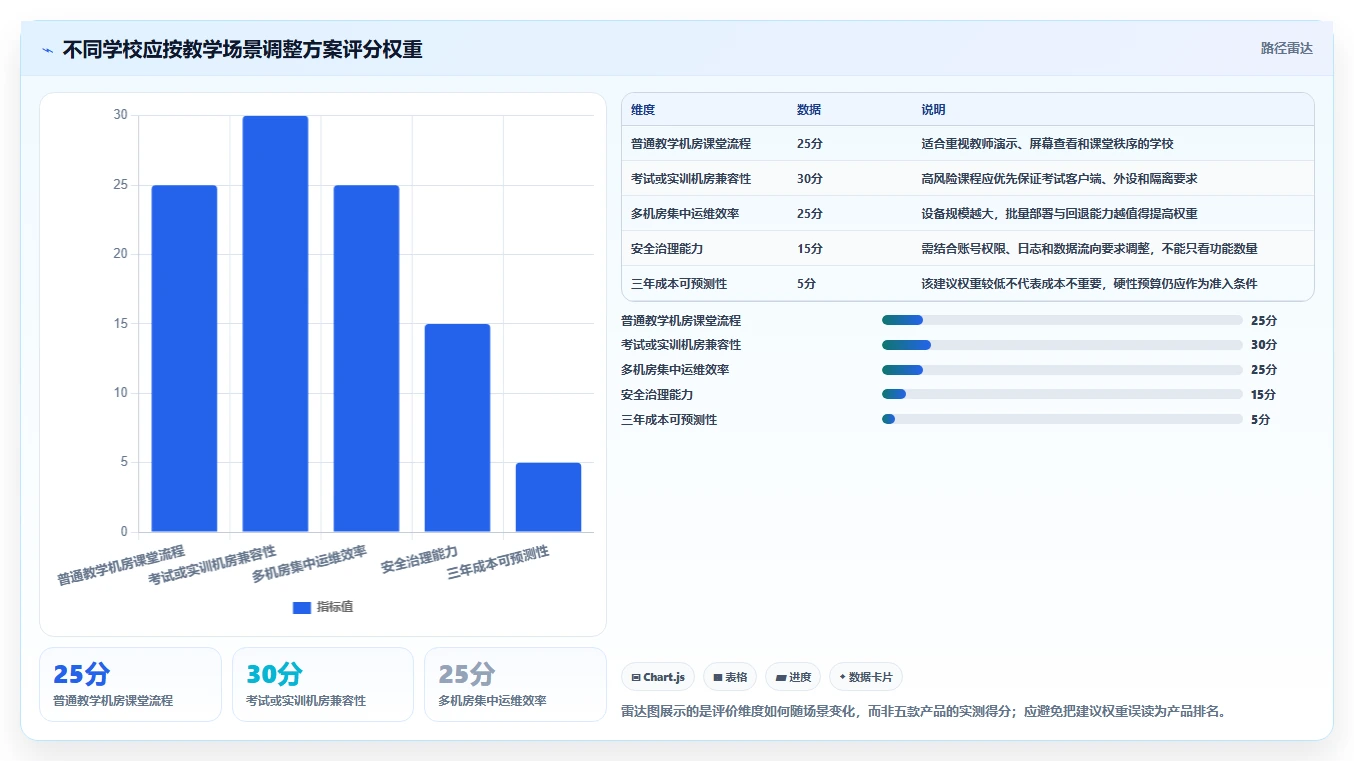Click description starting 该建议权重较低不代表成本不重要
Image resolution: width=1354 pixels, height=761 pixels.
click(x=1089, y=284)
